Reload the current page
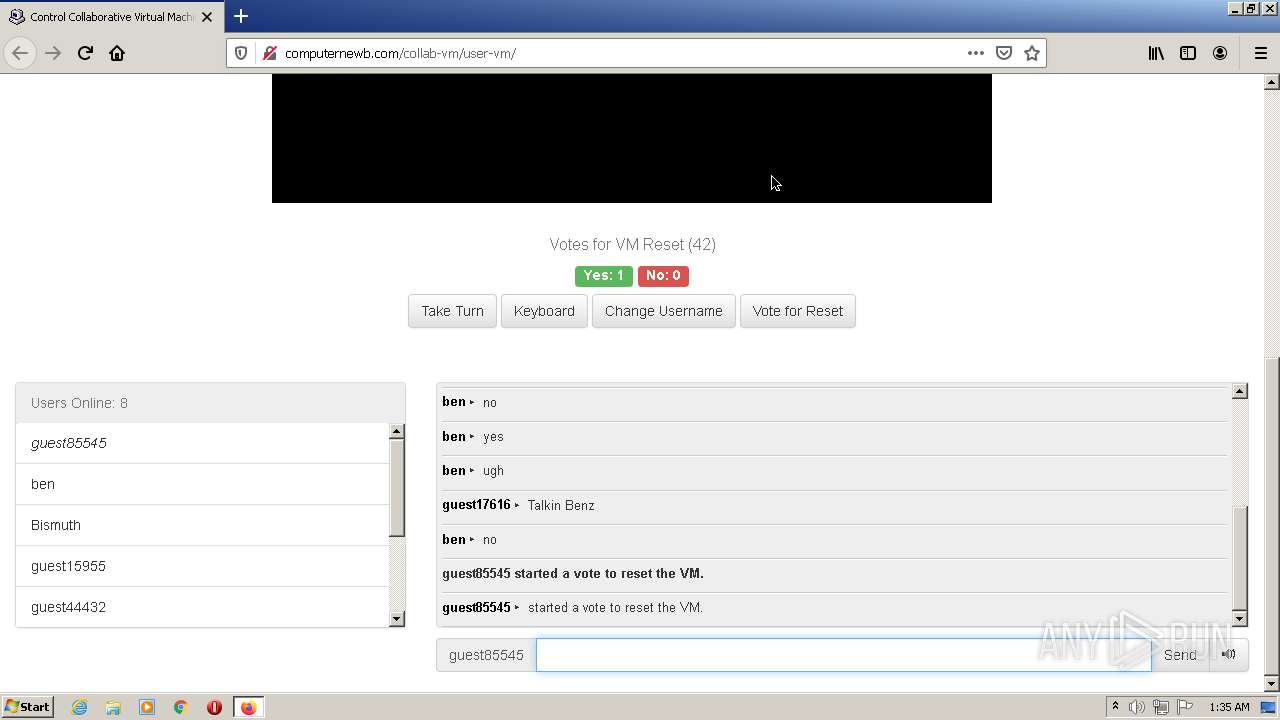 click(x=85, y=53)
